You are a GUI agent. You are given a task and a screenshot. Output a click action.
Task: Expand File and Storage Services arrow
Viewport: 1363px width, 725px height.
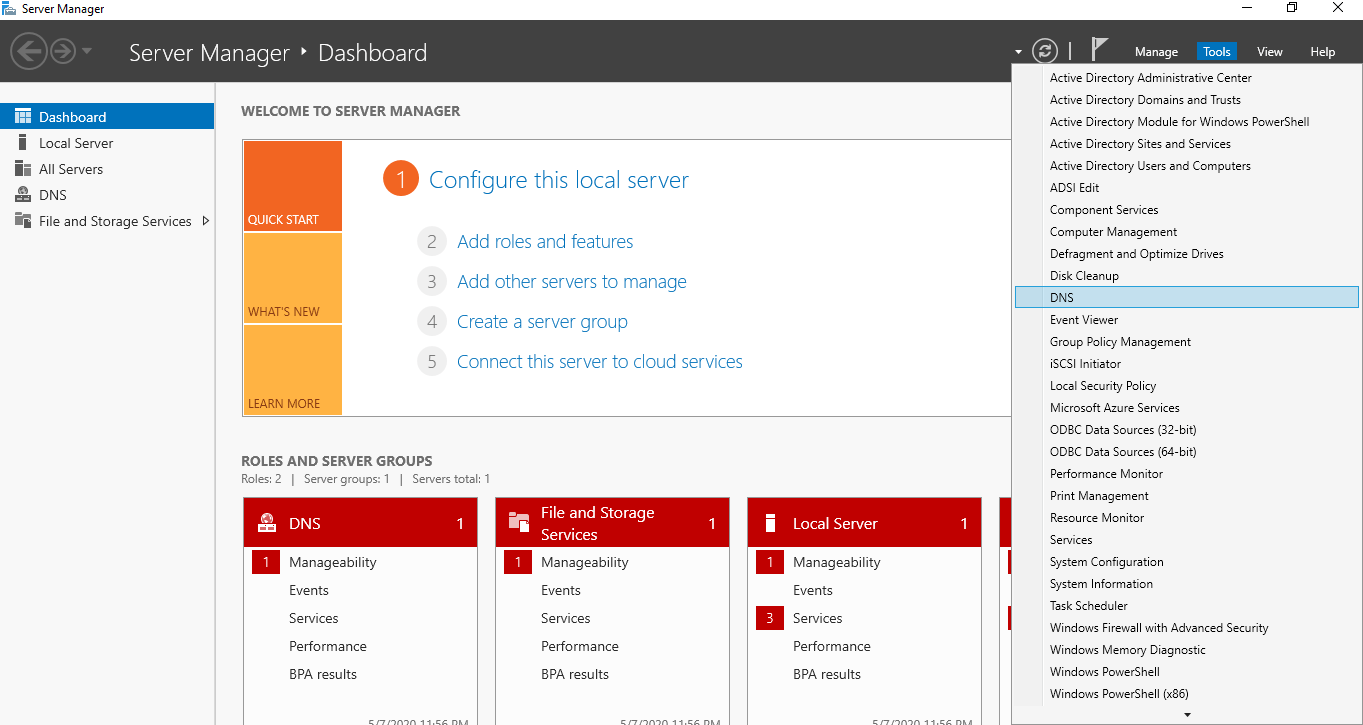pyautogui.click(x=206, y=221)
